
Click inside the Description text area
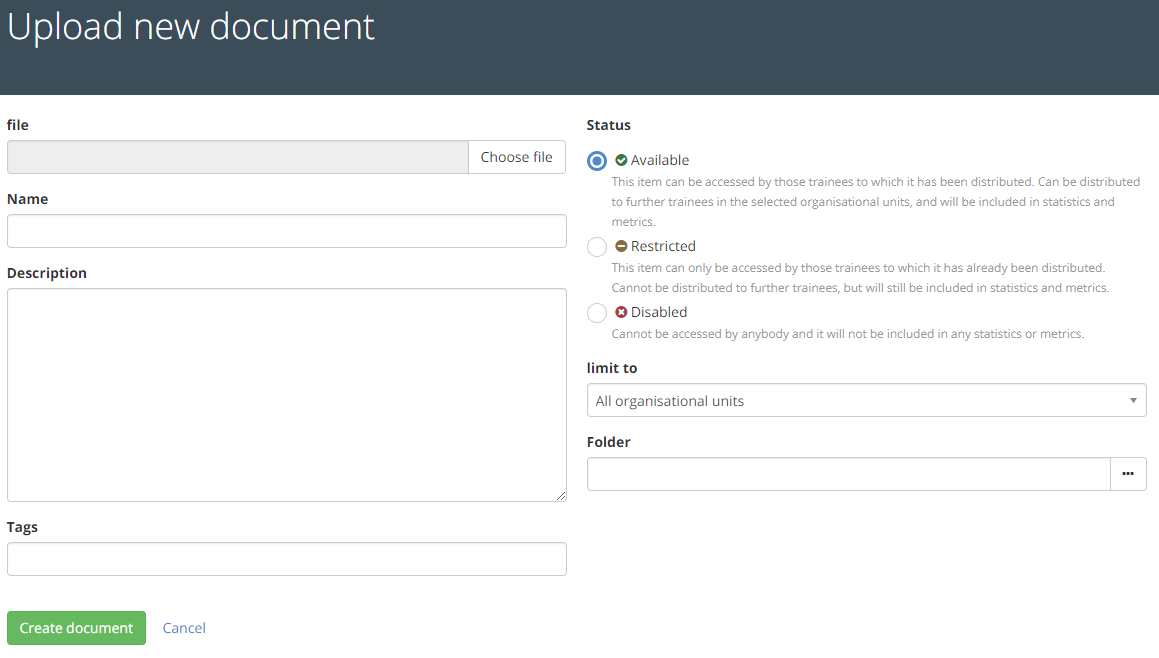pos(286,394)
